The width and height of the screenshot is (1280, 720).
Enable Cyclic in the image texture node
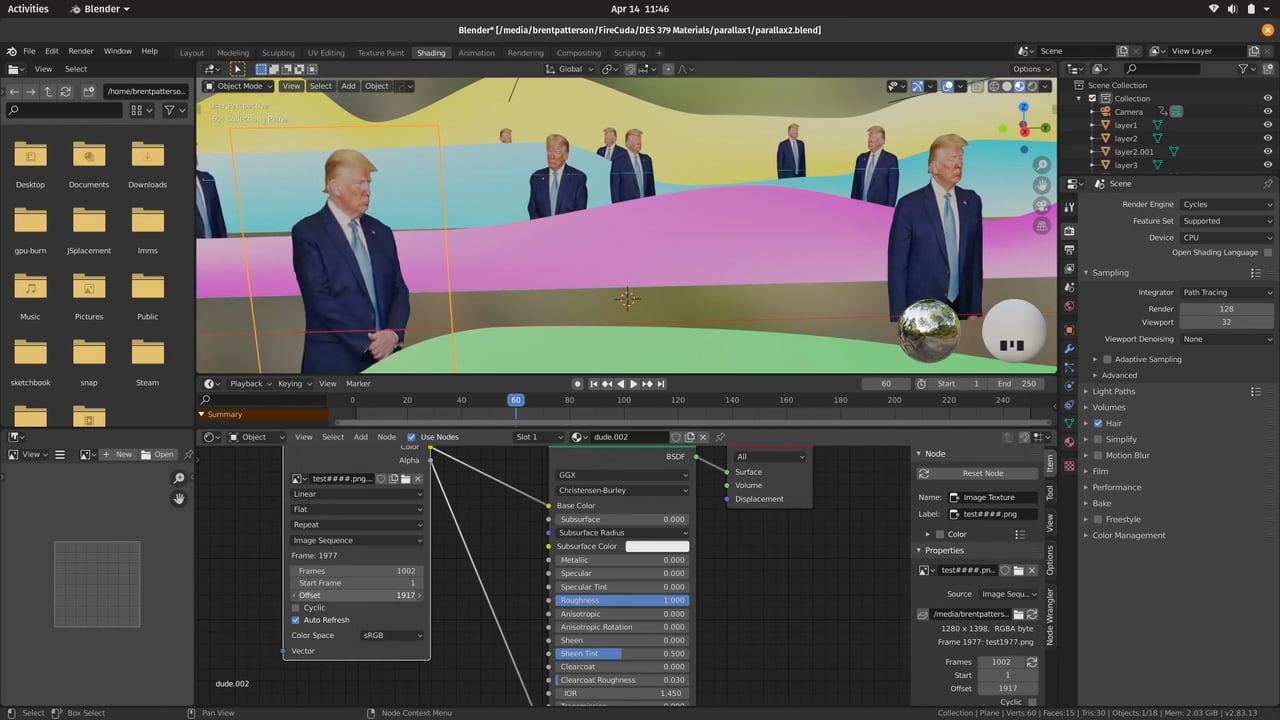295,607
